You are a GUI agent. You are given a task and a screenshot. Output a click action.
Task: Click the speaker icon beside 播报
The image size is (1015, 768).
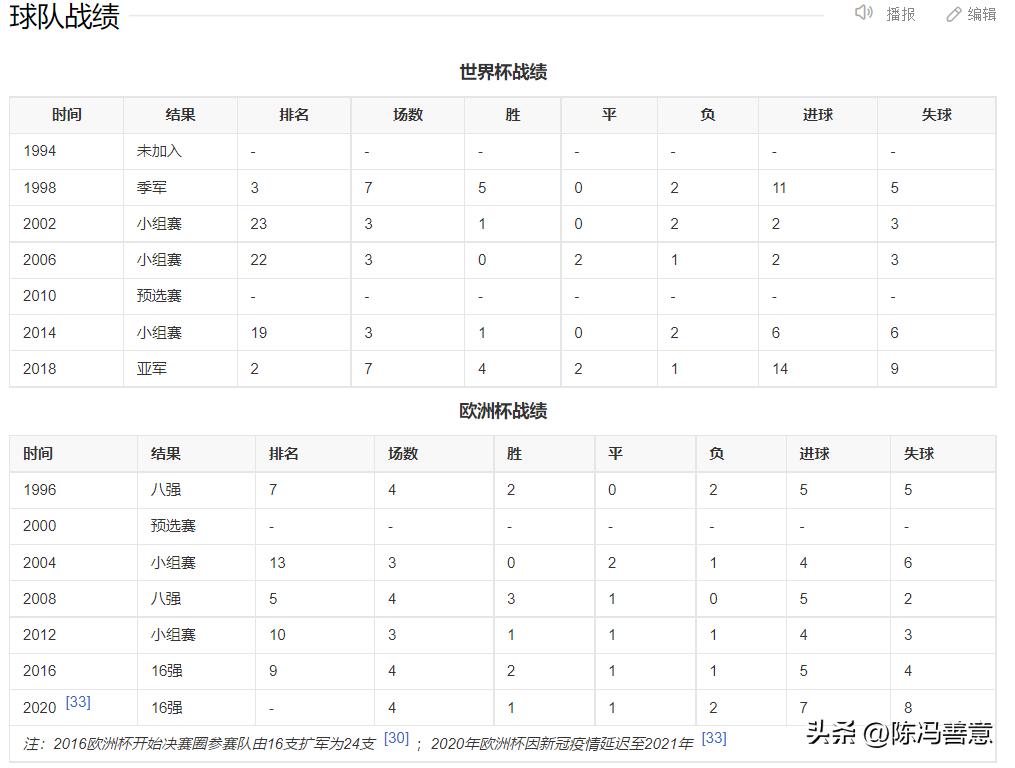(864, 15)
